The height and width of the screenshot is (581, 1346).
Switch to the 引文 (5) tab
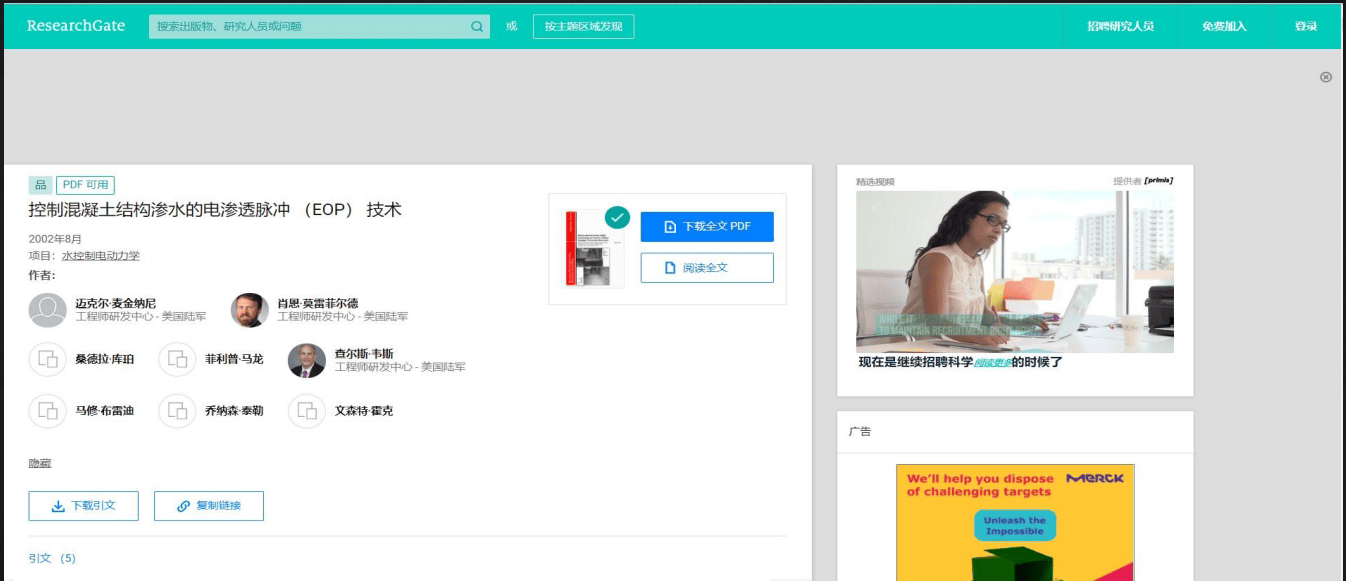coord(52,558)
